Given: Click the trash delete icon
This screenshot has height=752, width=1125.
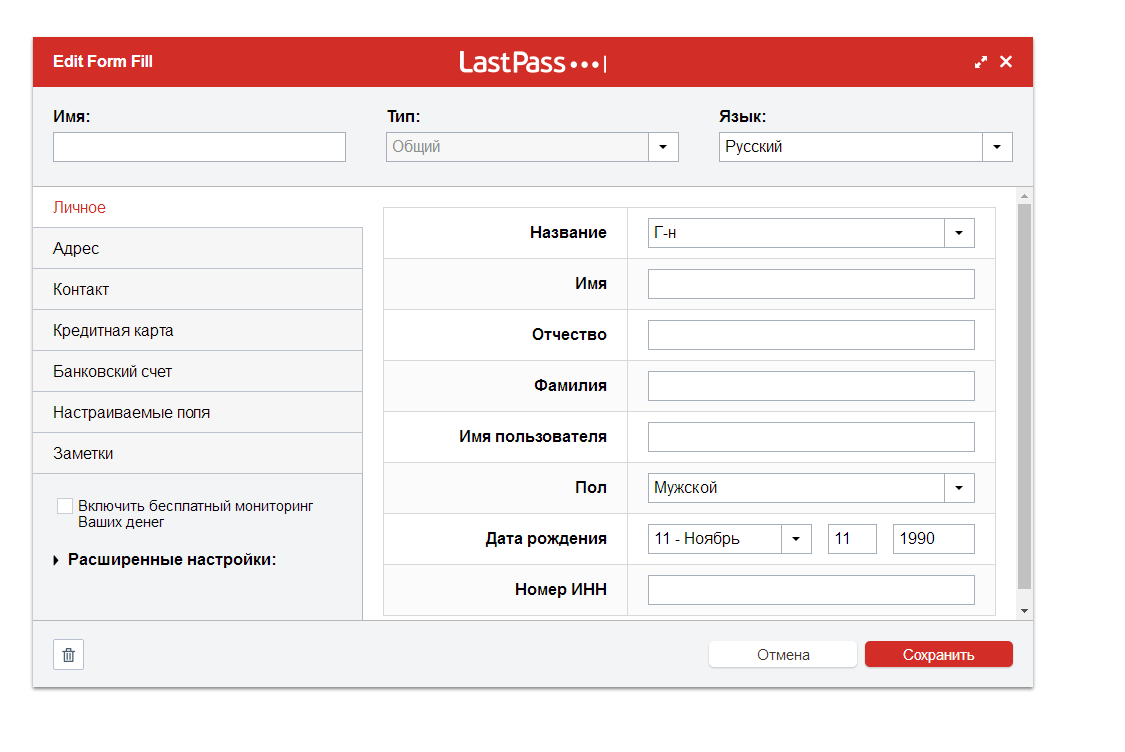Looking at the screenshot, I should 68,654.
